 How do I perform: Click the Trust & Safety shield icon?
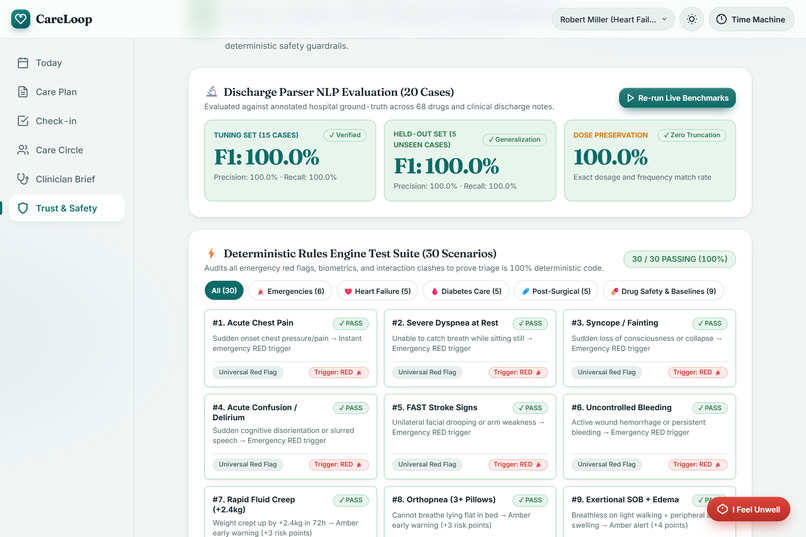click(x=23, y=208)
